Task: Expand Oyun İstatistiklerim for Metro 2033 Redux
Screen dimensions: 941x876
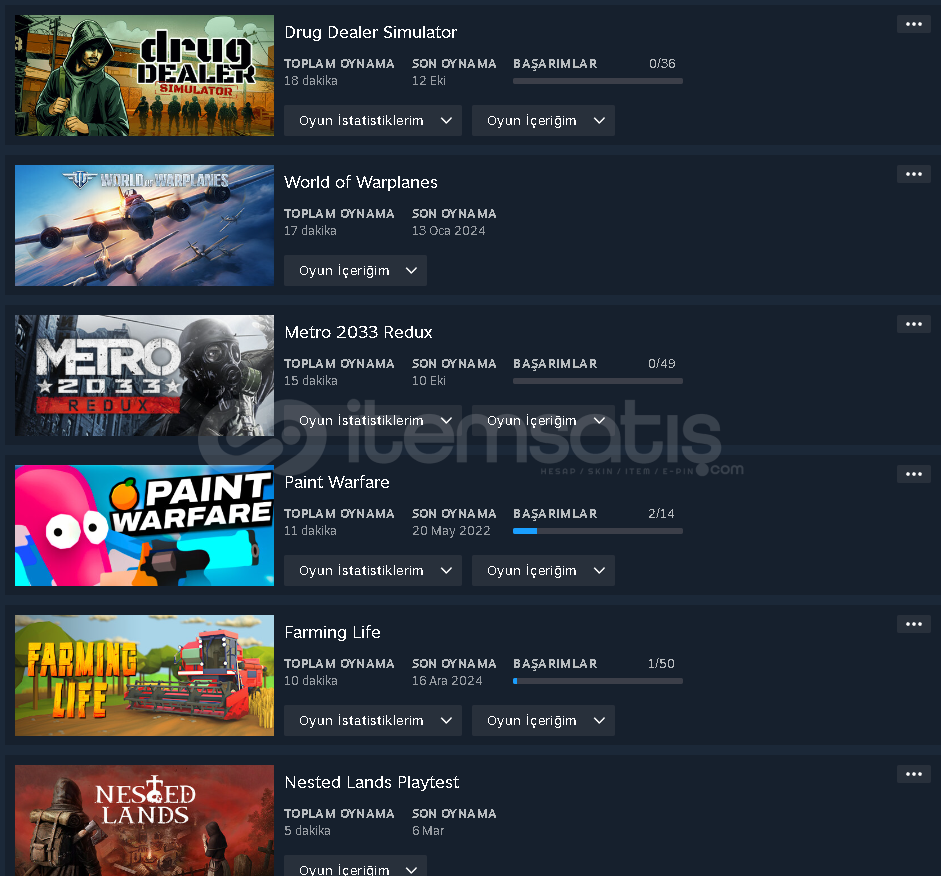Action: click(373, 421)
